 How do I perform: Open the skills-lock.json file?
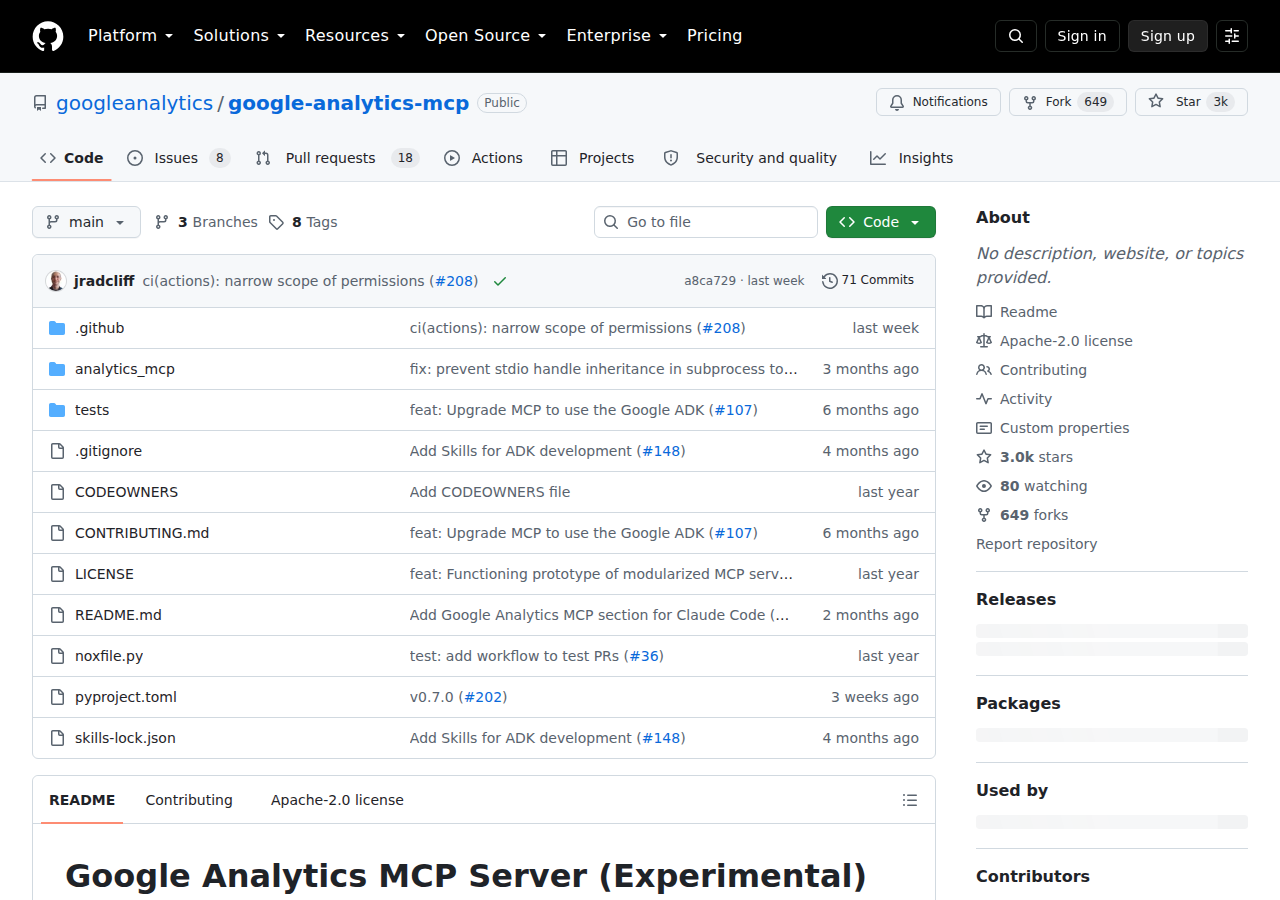point(125,738)
